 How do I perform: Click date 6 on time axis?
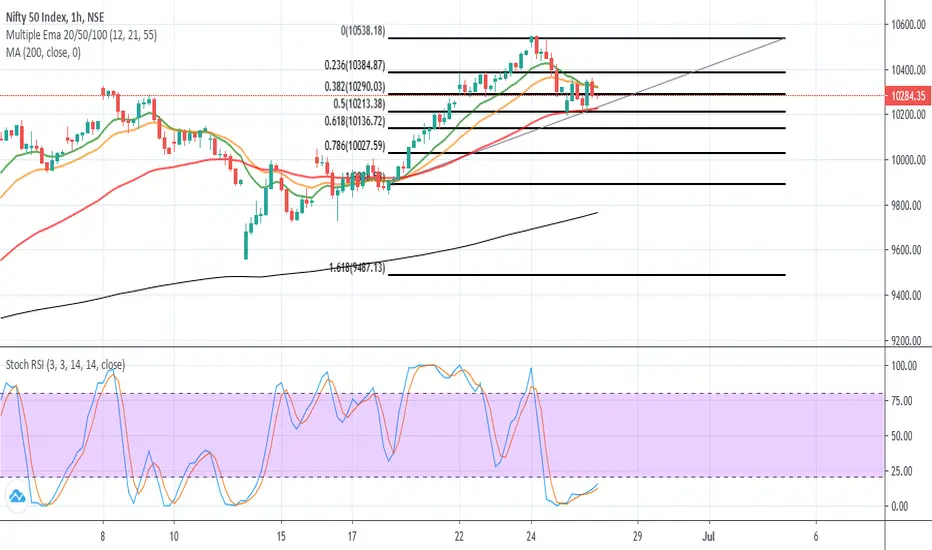tap(816, 536)
